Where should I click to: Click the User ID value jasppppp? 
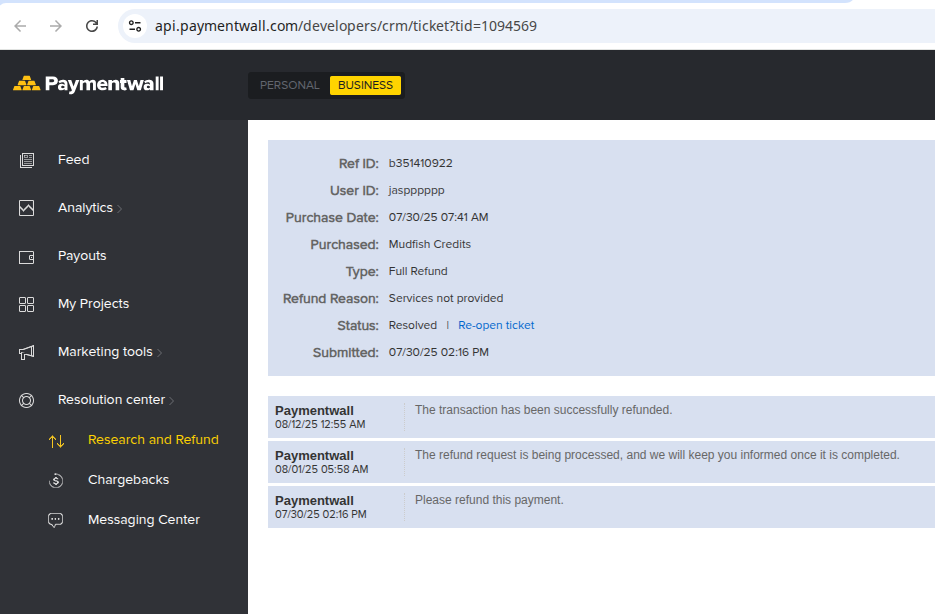[x=416, y=191]
